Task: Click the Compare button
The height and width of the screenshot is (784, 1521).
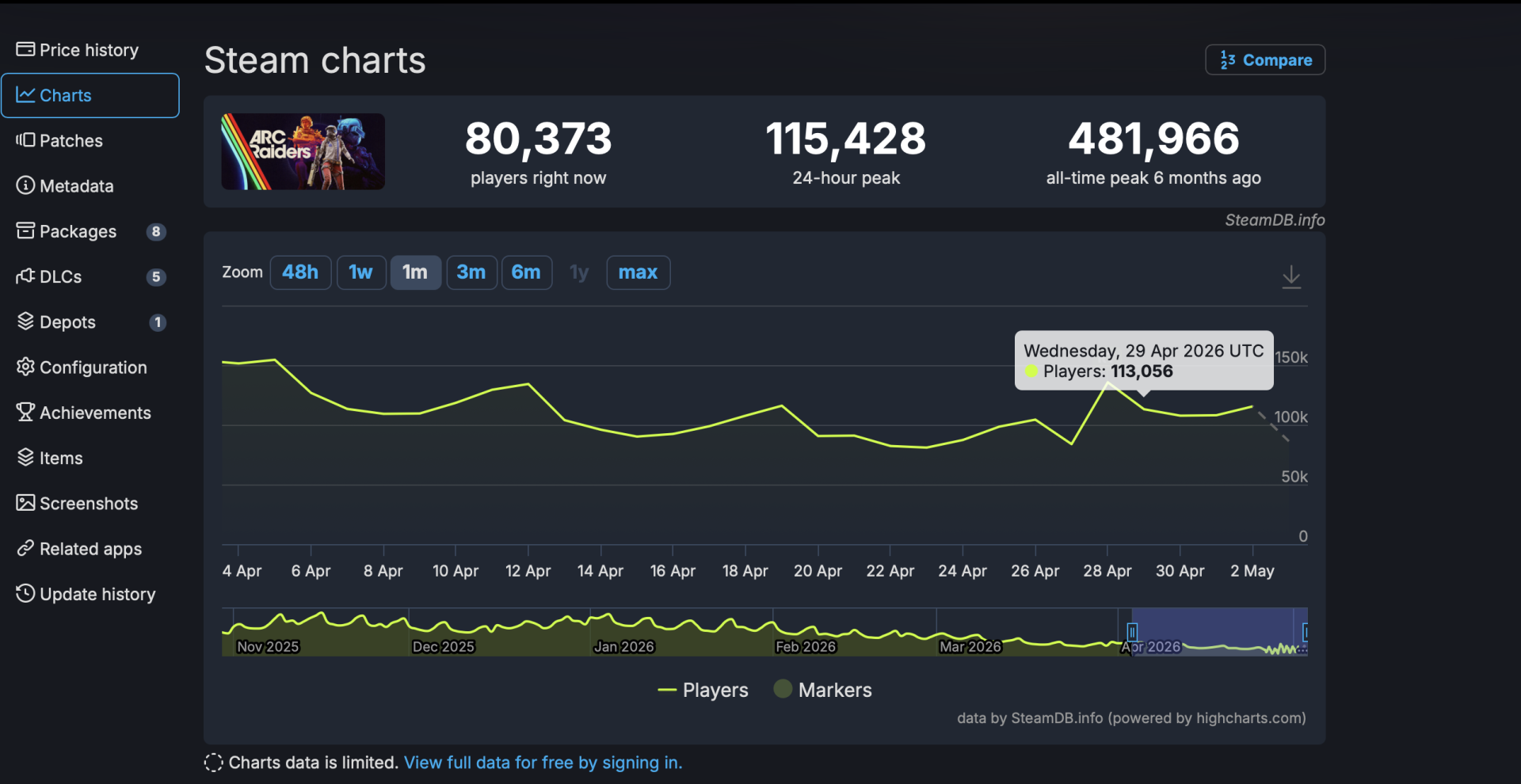Action: click(x=1265, y=60)
